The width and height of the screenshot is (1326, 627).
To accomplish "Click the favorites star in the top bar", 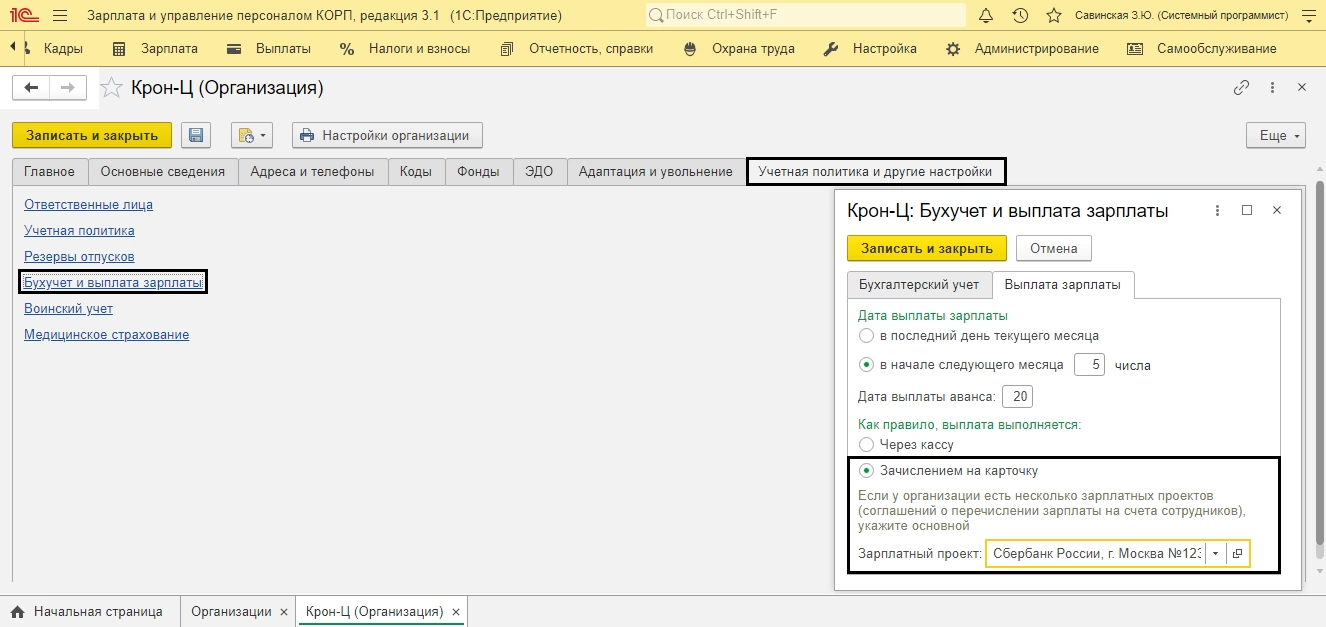I will (x=1053, y=16).
